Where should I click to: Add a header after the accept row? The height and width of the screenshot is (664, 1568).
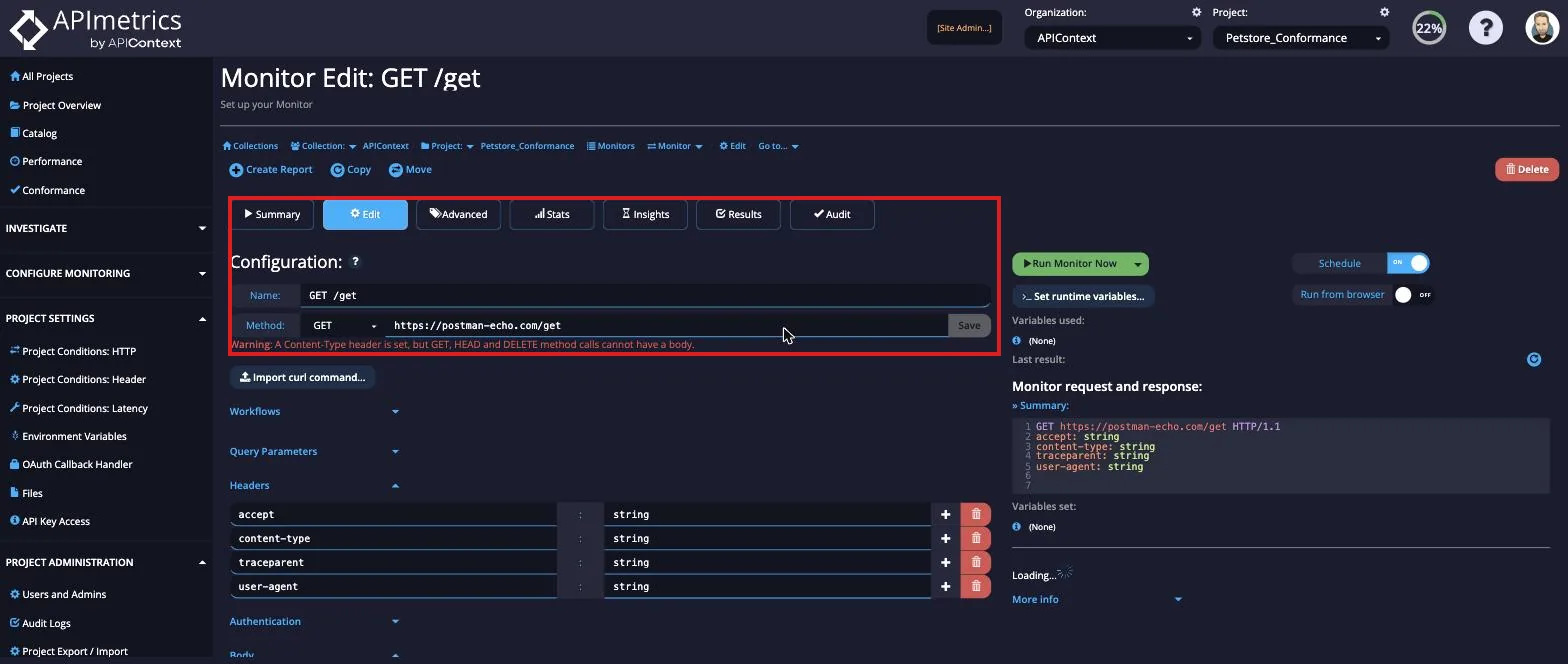[x=945, y=514]
